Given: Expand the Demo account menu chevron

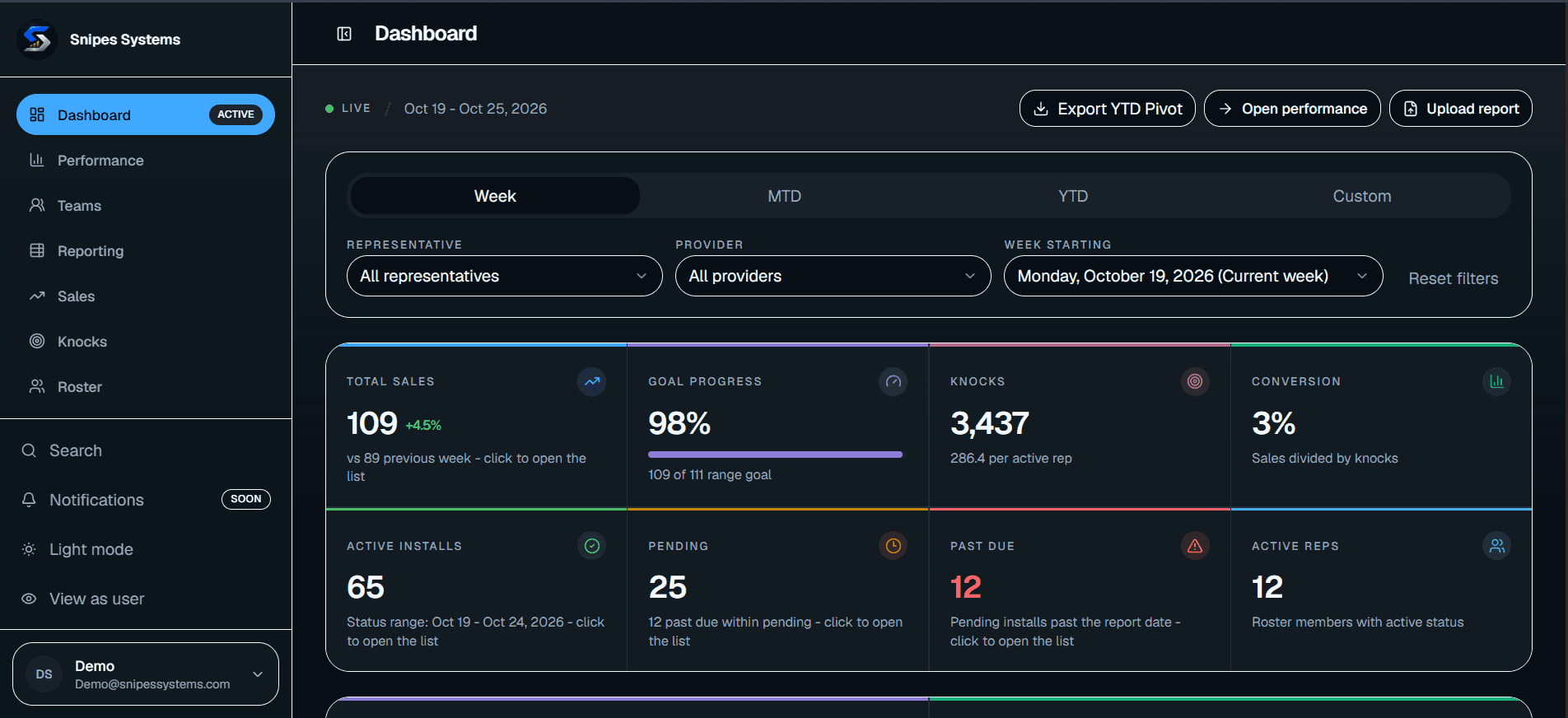Looking at the screenshot, I should tap(258, 674).
